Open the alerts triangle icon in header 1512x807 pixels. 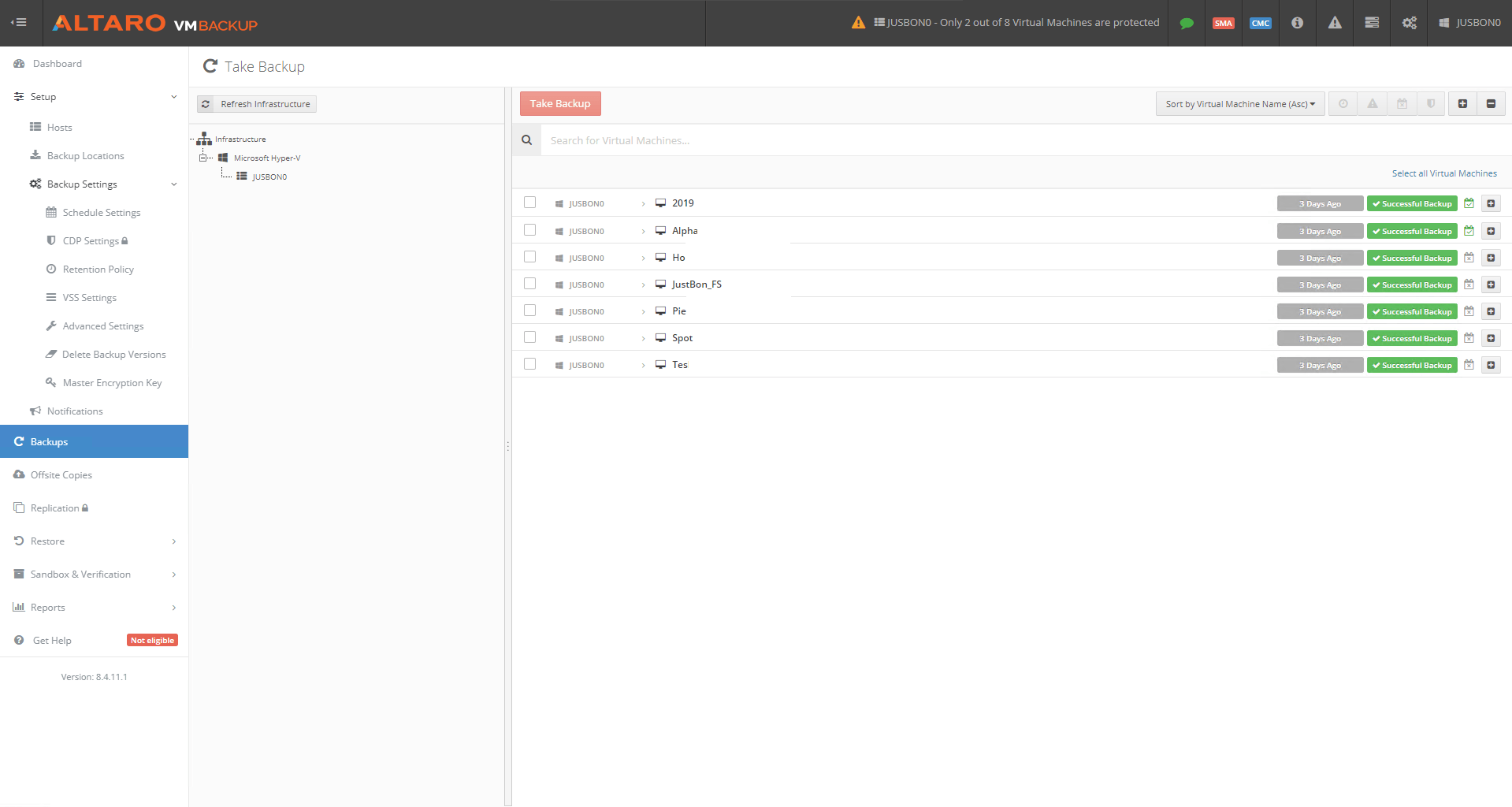click(1335, 23)
